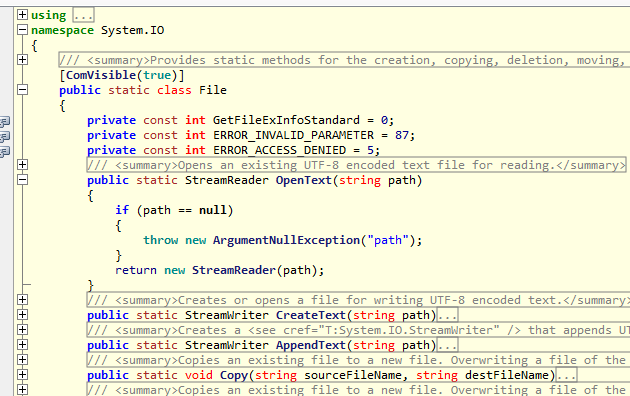The image size is (630, 396).
Task: Click the collapsed 'Creates or opens a file' comment
Action: click(358, 300)
